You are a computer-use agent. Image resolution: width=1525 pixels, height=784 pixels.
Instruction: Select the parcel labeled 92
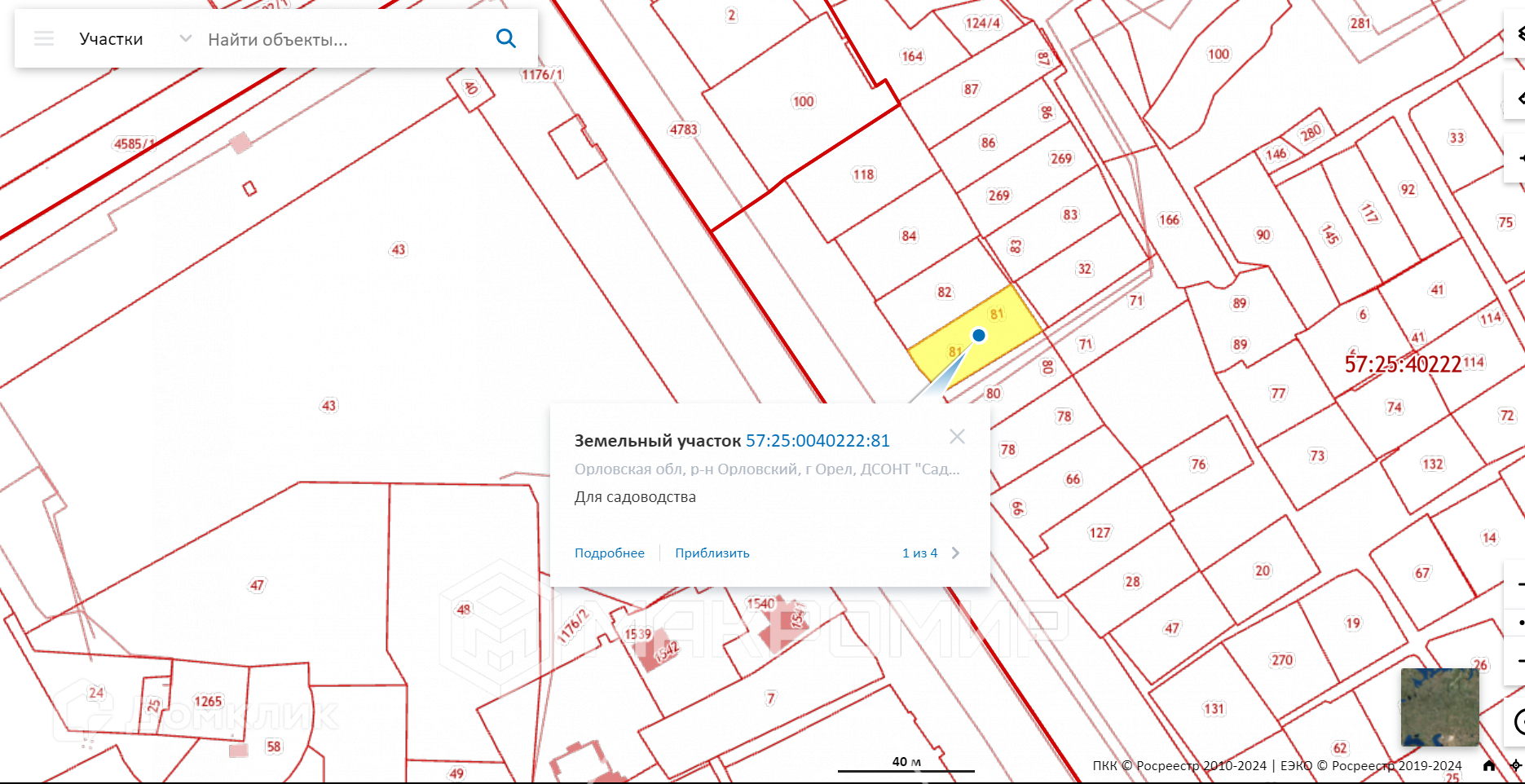tap(1408, 190)
